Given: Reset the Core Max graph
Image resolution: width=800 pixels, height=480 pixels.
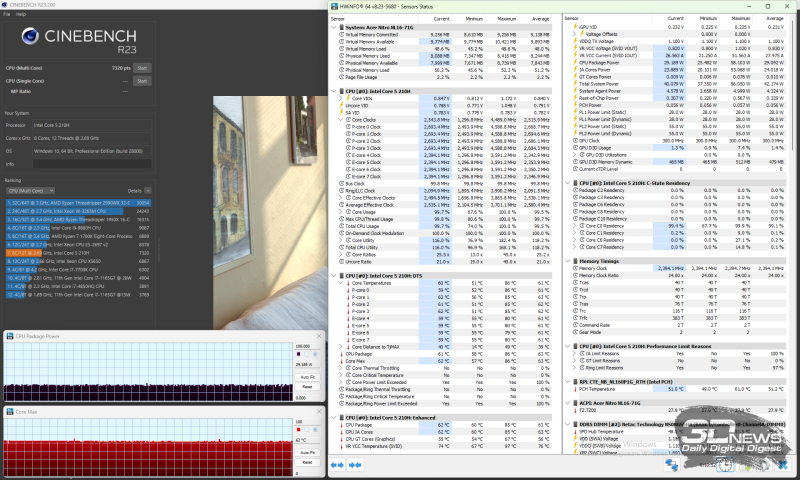Looking at the screenshot, I should [308, 462].
